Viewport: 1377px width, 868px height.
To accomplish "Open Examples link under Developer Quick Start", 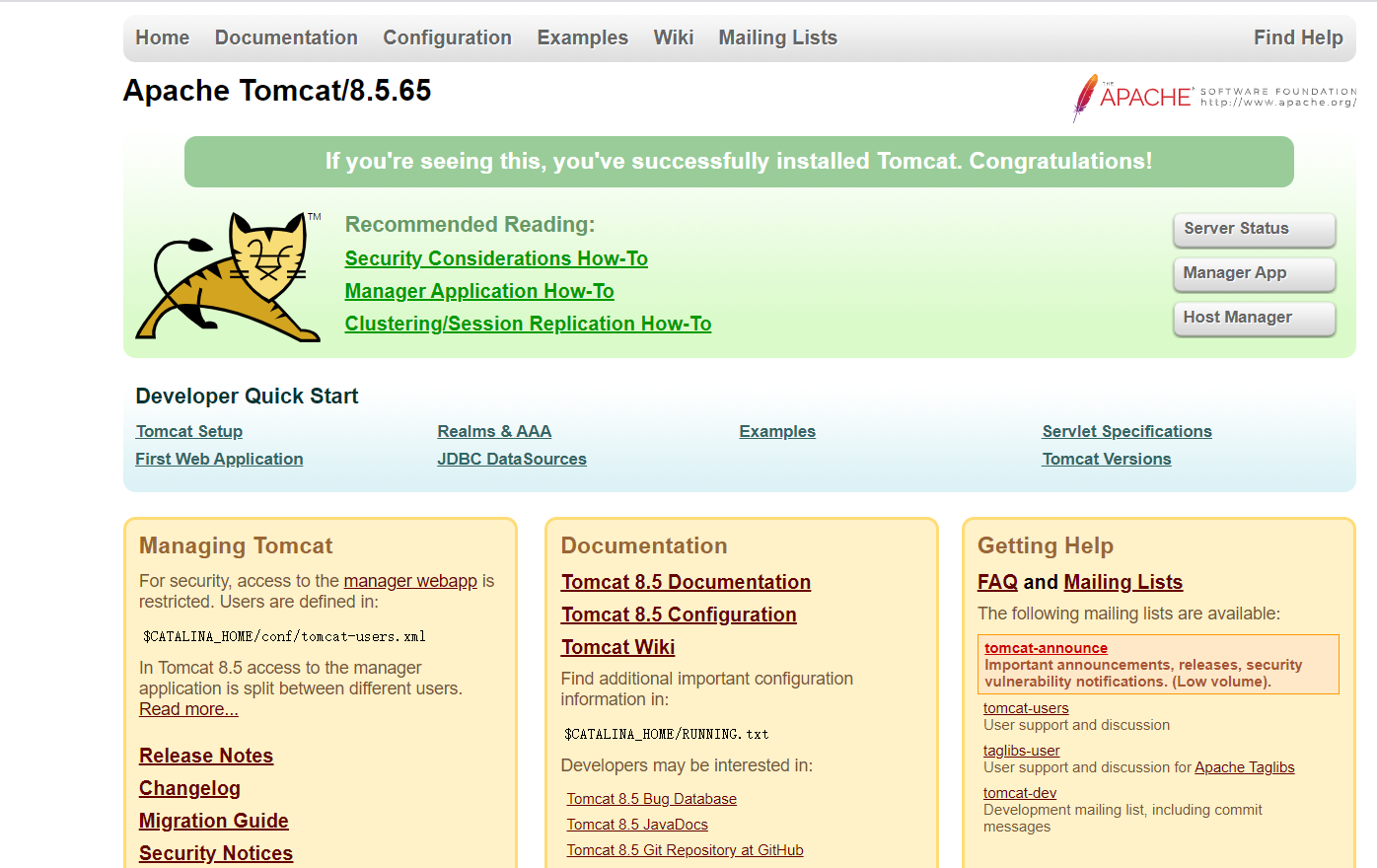I will point(777,431).
